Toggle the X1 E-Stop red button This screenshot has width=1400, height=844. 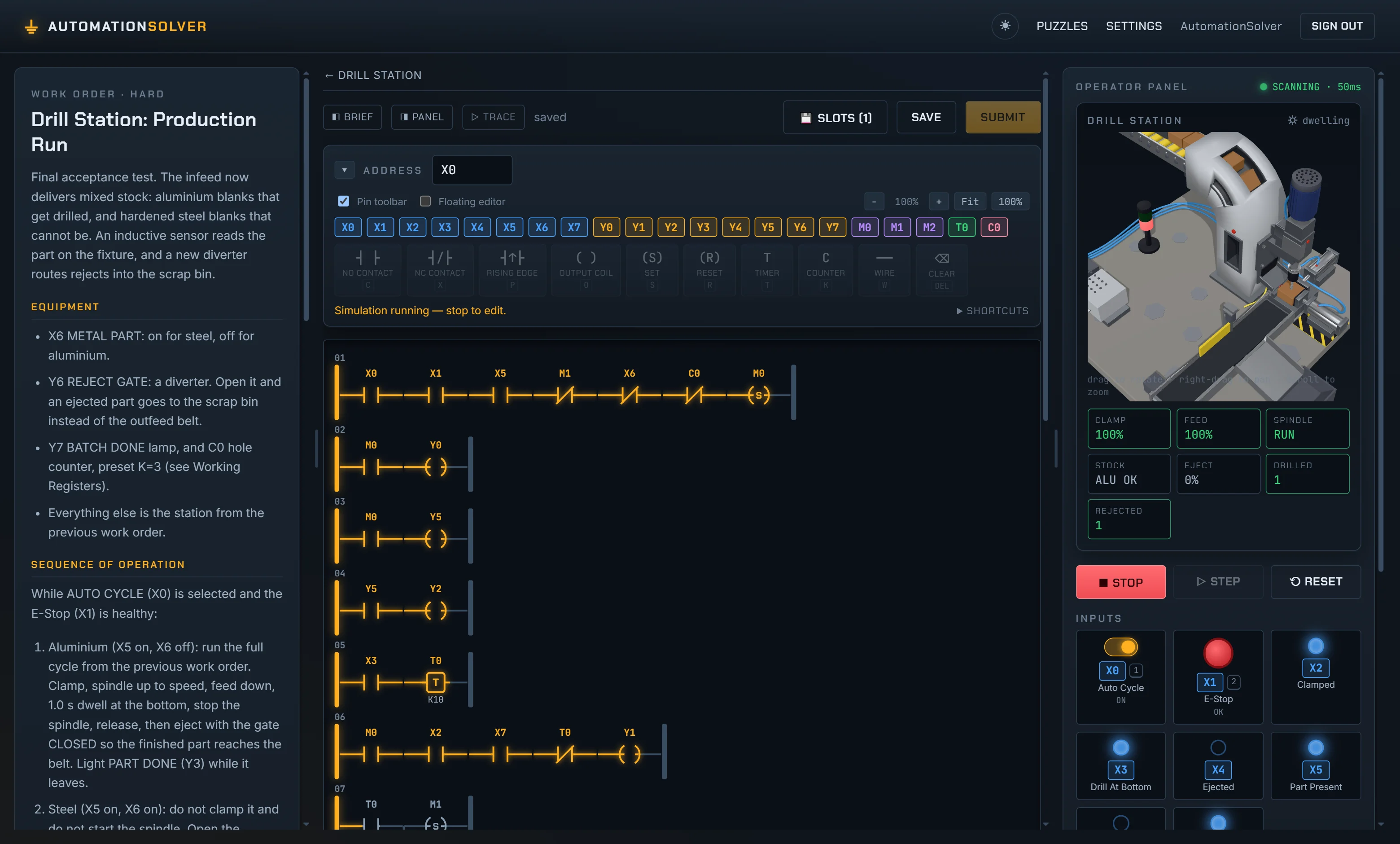click(x=1218, y=653)
